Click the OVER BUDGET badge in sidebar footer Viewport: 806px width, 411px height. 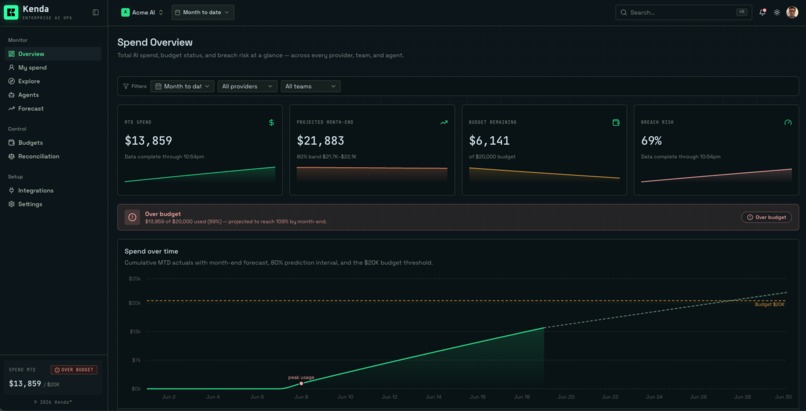pos(74,370)
